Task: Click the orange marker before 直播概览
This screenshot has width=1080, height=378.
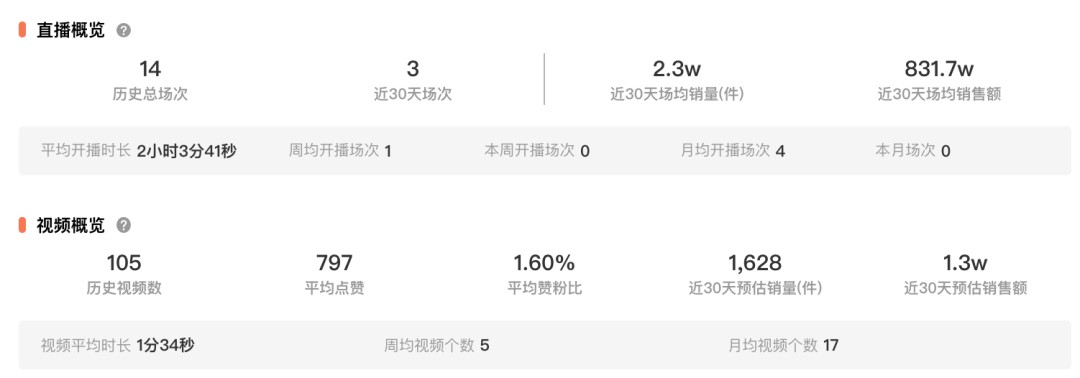Action: click(22, 30)
